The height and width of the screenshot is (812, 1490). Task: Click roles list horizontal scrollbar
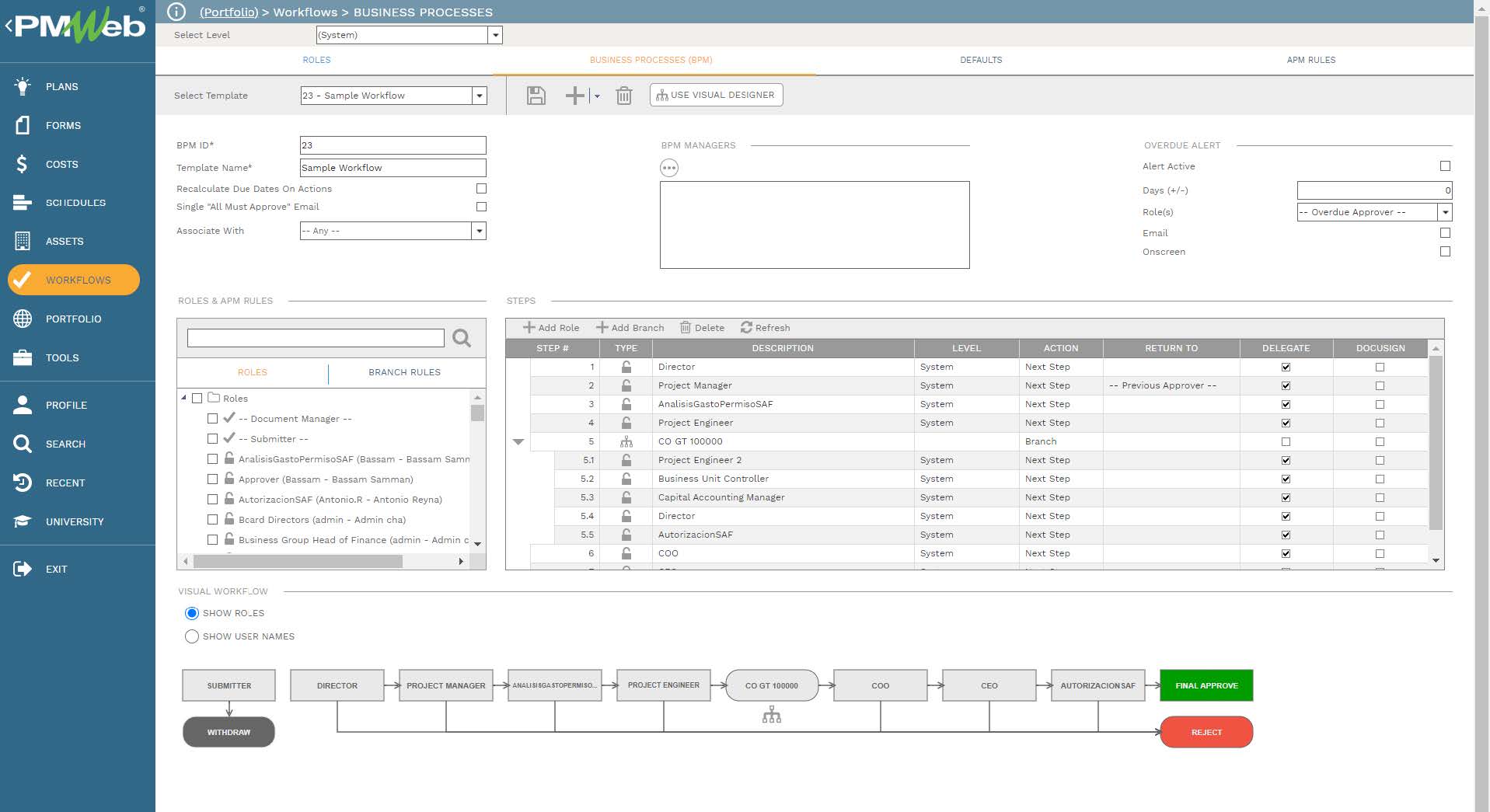point(298,561)
